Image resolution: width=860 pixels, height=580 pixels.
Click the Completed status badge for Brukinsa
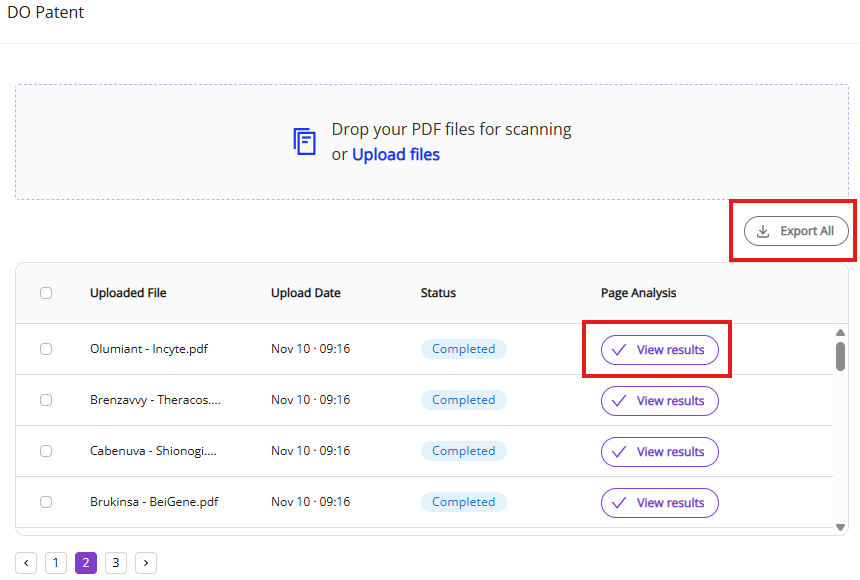tap(463, 502)
